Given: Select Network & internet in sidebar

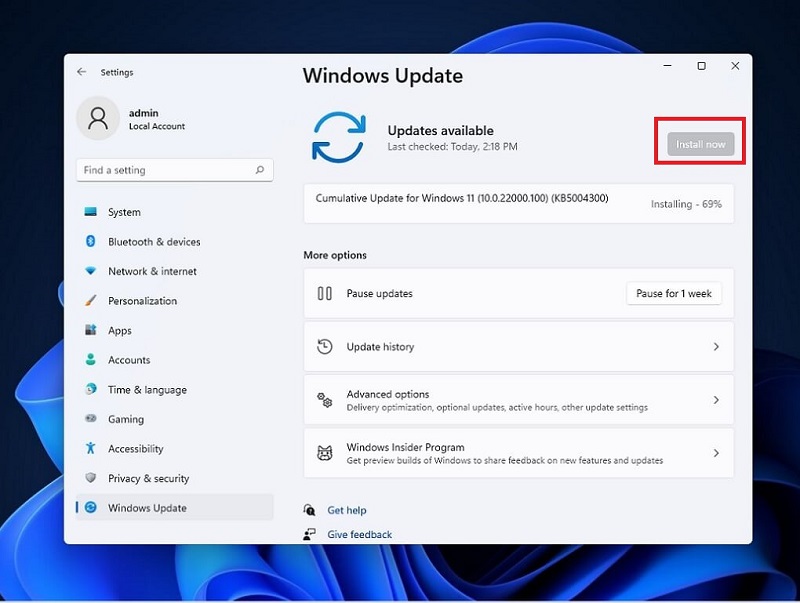Looking at the screenshot, I should [174, 271].
